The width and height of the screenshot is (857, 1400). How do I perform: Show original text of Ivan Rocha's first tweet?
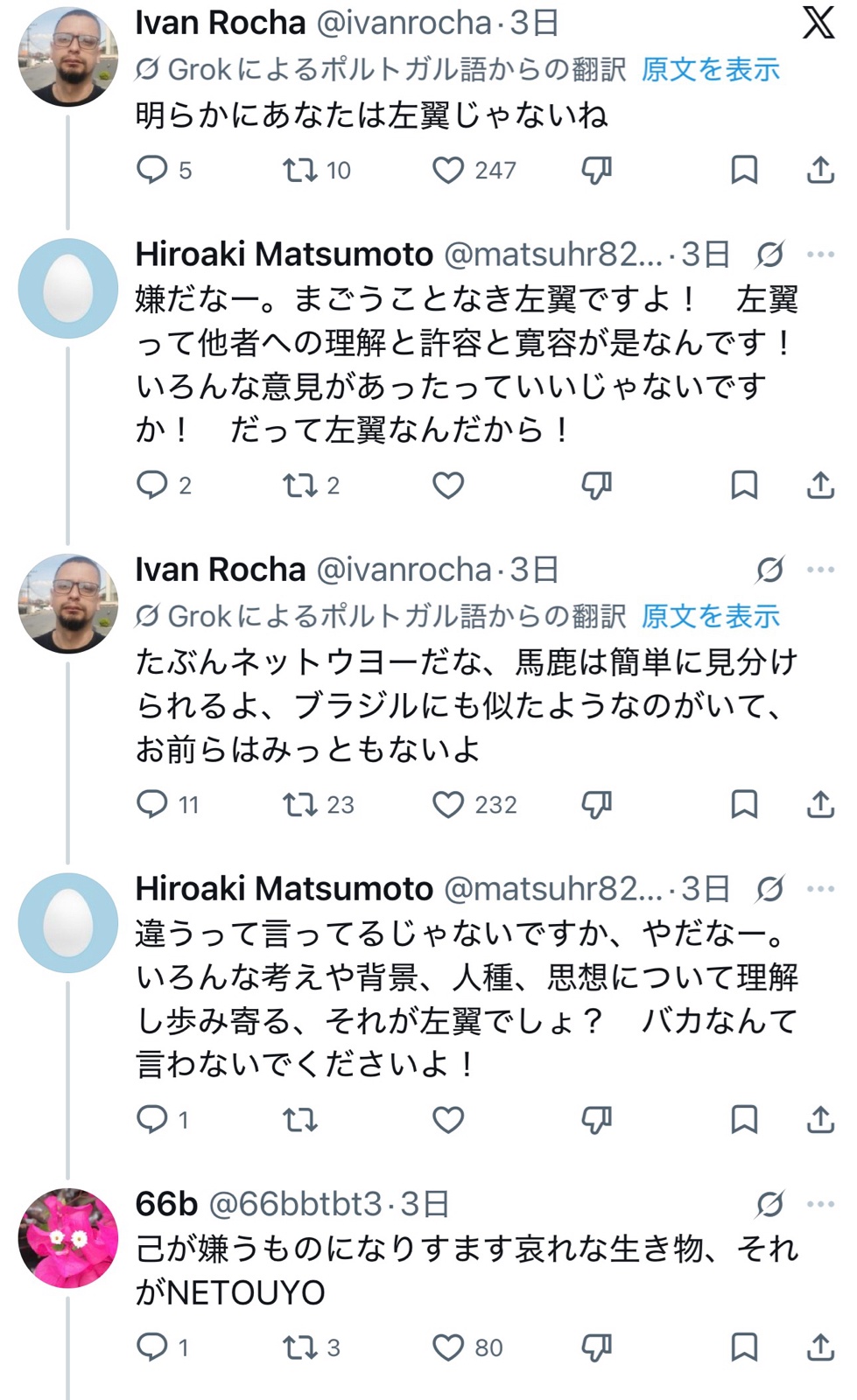(x=710, y=70)
